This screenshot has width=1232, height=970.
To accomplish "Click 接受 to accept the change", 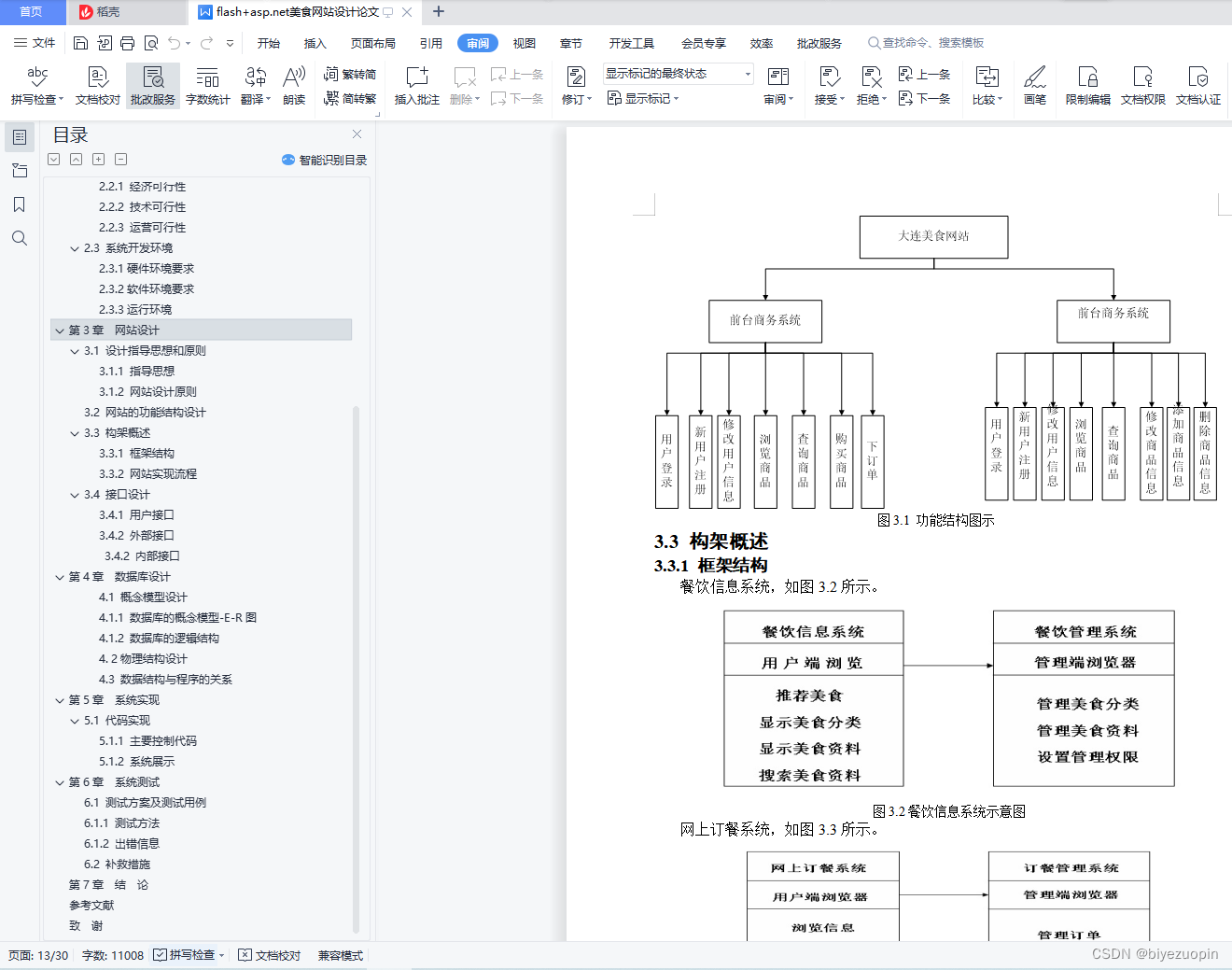I will pos(829,85).
